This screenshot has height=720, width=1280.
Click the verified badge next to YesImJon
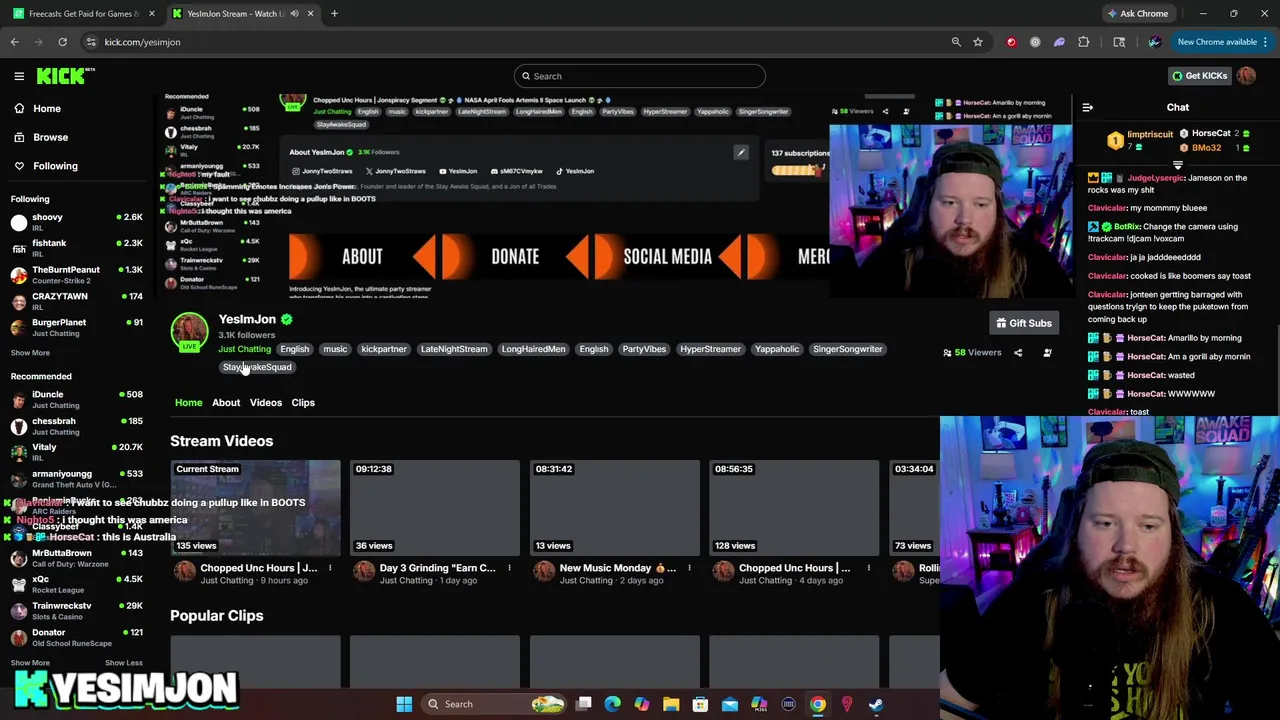[287, 320]
